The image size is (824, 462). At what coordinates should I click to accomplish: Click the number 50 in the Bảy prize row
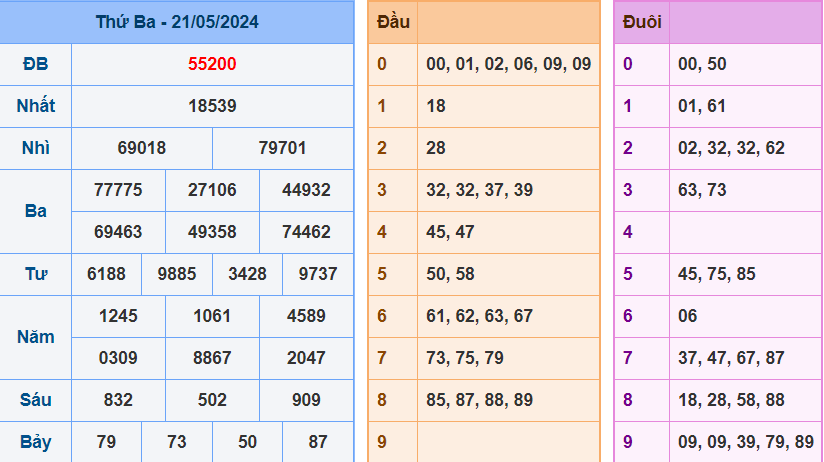(248, 443)
